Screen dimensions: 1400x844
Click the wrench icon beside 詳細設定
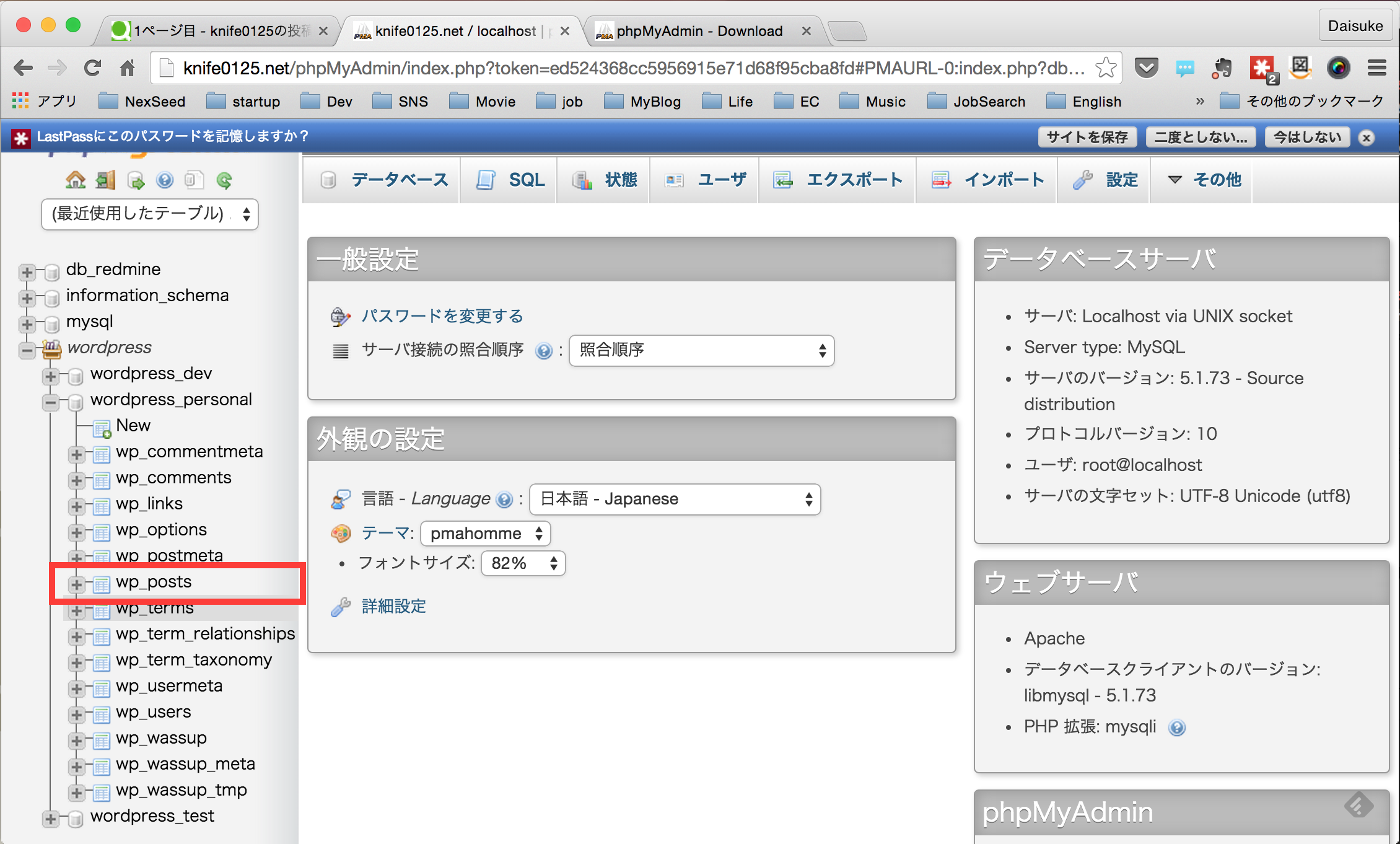click(x=340, y=607)
